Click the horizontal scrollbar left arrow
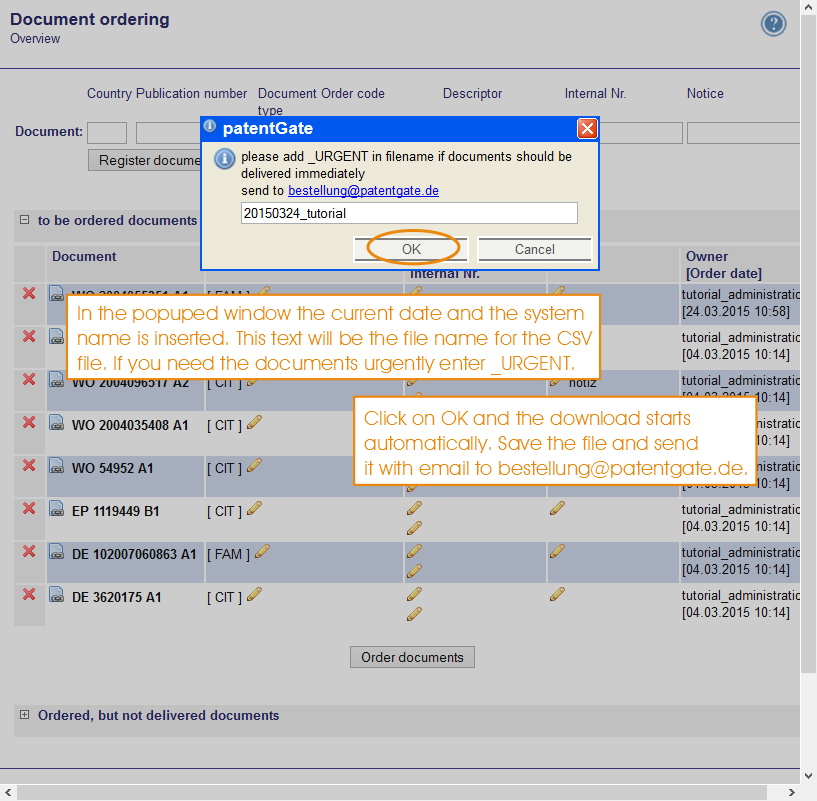817x801 pixels. coord(8,793)
